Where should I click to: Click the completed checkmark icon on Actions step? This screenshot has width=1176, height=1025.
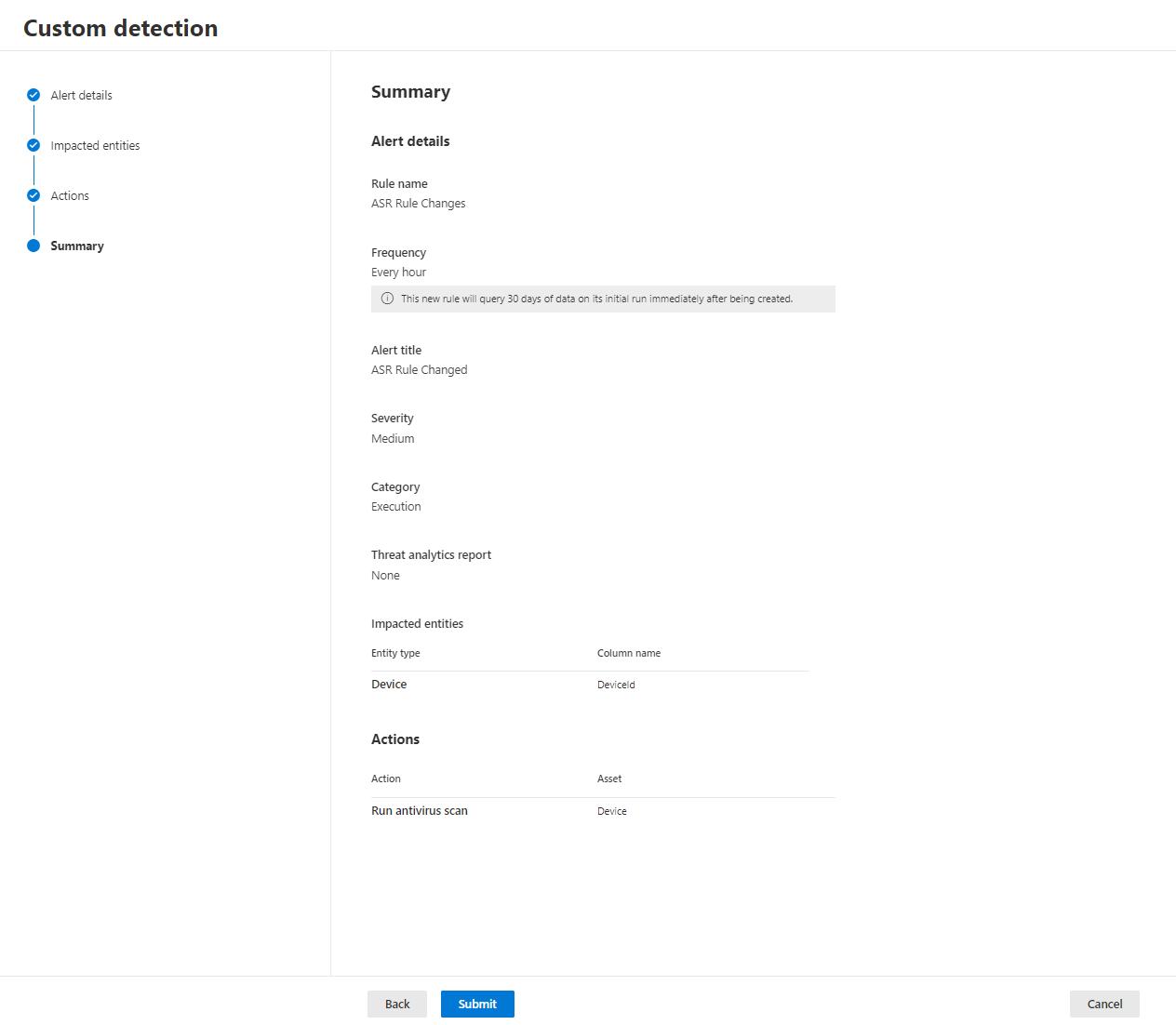pyautogui.click(x=33, y=195)
